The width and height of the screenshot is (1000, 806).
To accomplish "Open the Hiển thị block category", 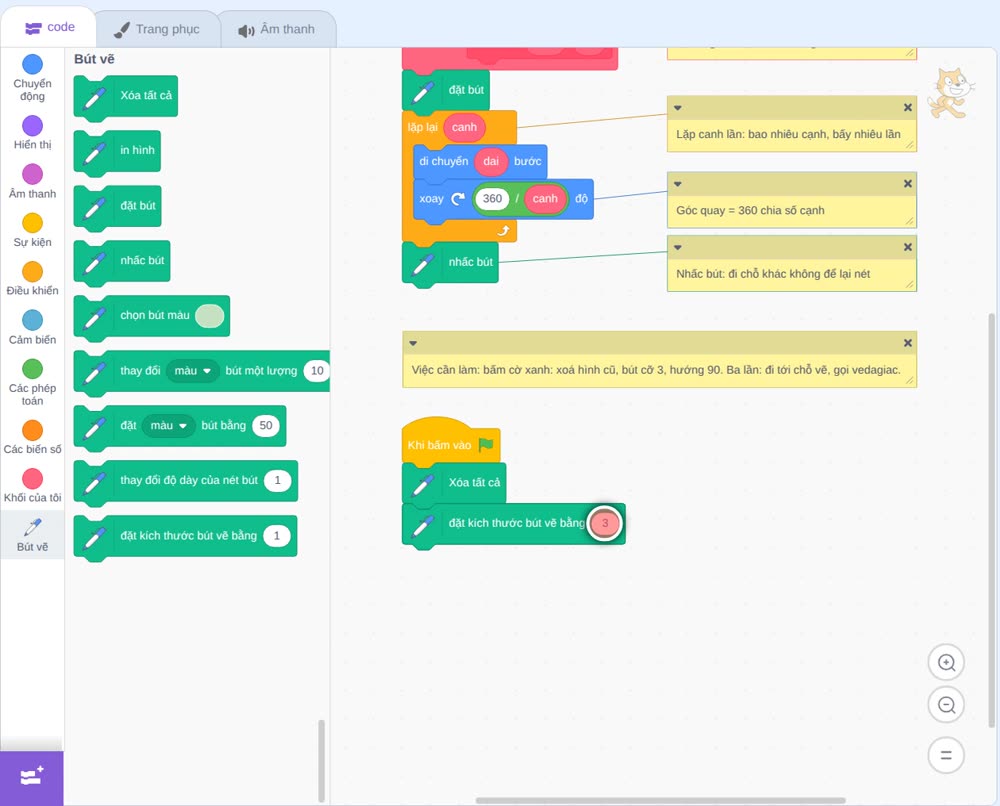I will click(32, 133).
